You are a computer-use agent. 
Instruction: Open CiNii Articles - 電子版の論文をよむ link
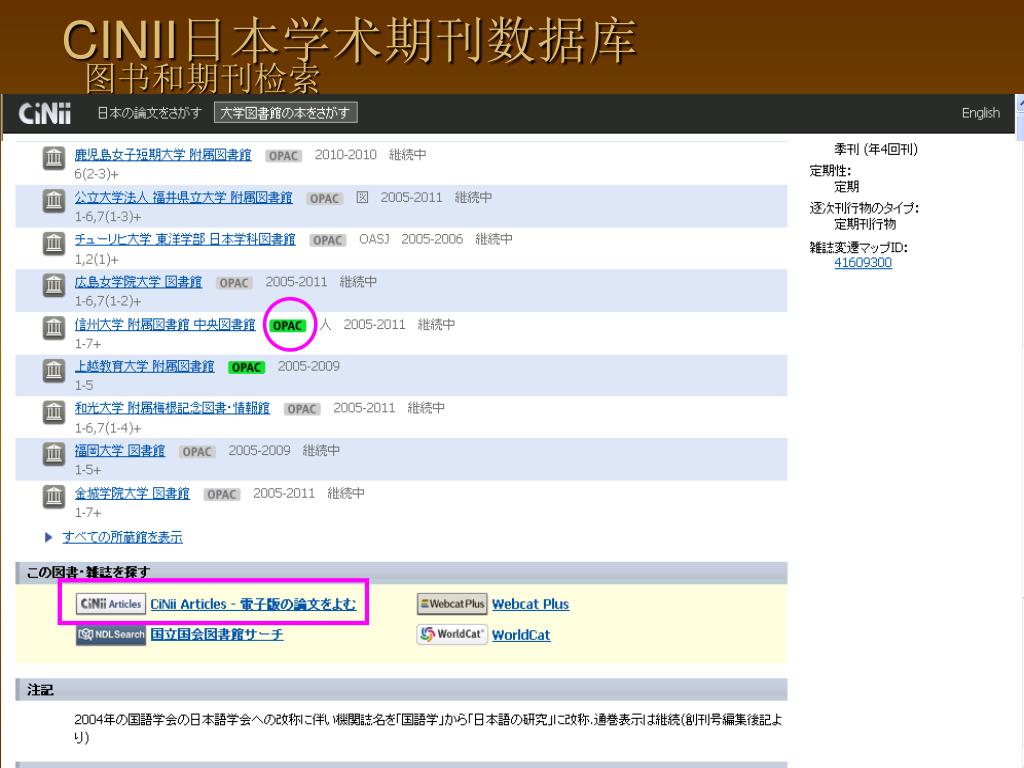pyautogui.click(x=253, y=604)
